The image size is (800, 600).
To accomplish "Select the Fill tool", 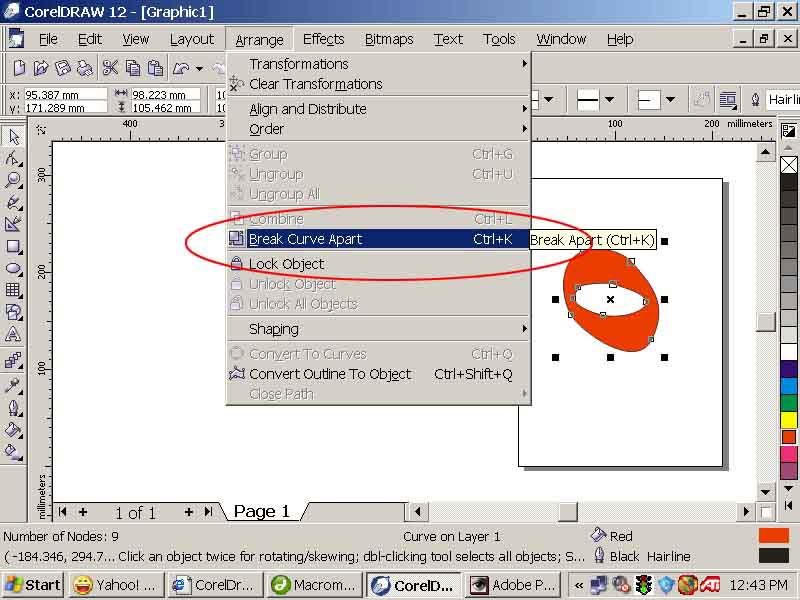I will (13, 430).
